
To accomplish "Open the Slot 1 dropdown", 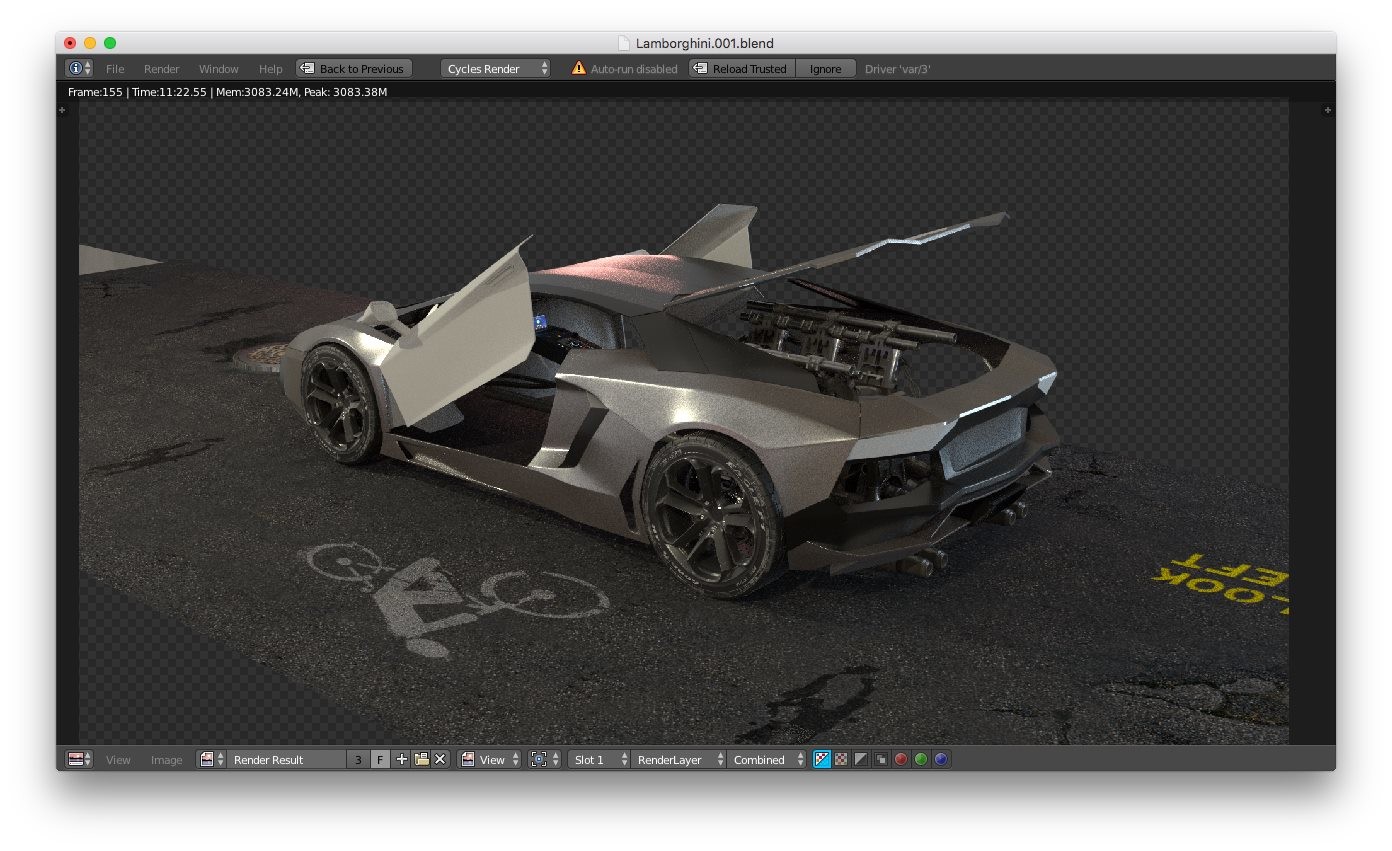I will 596,759.
